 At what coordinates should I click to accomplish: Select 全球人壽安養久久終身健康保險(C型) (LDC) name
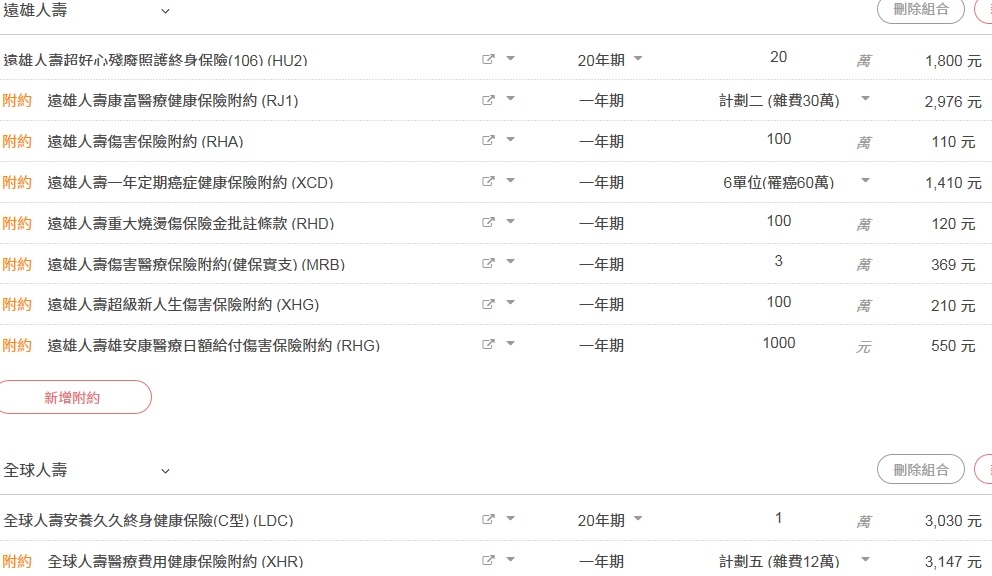149,520
